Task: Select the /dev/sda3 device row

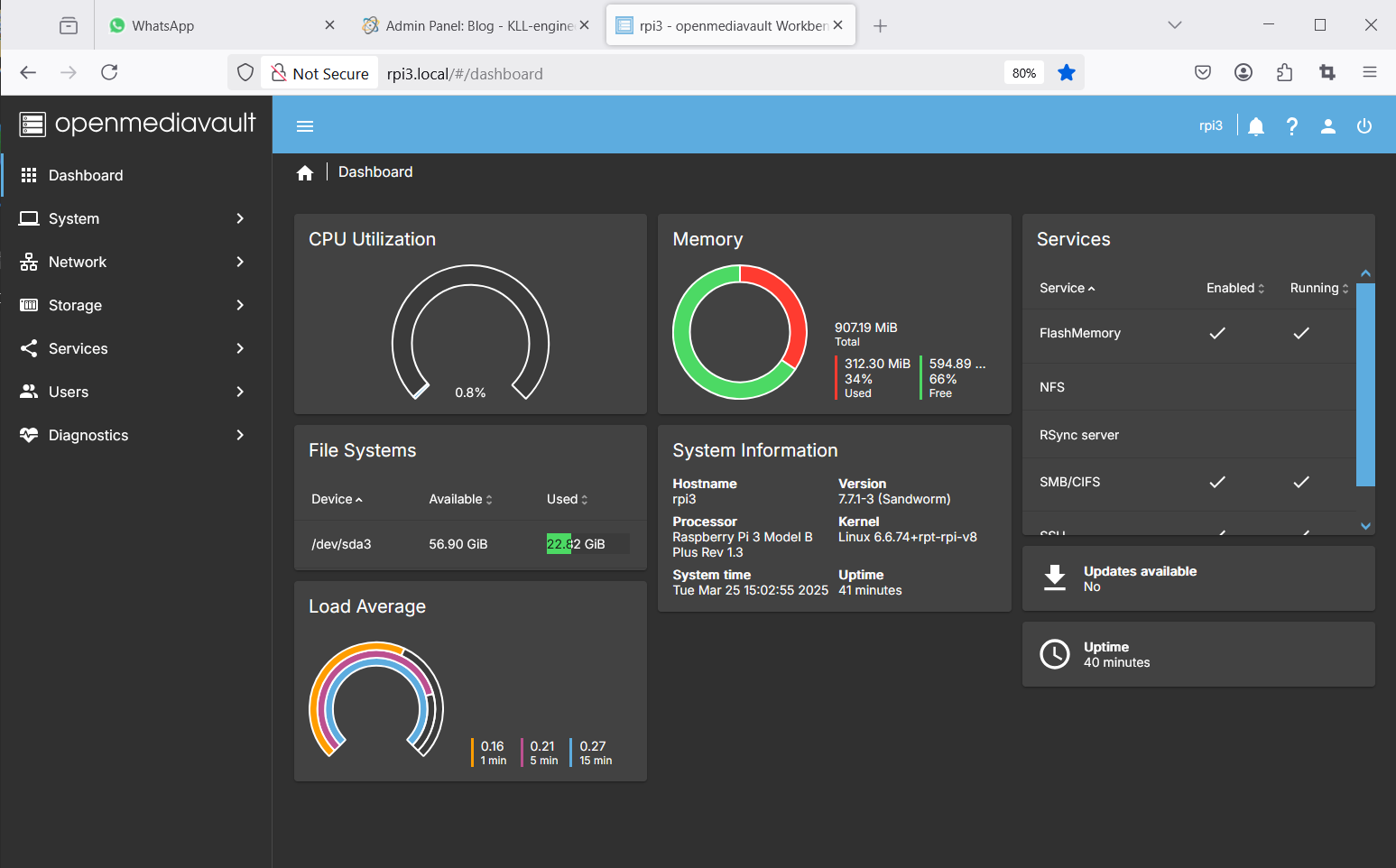Action: [x=470, y=544]
